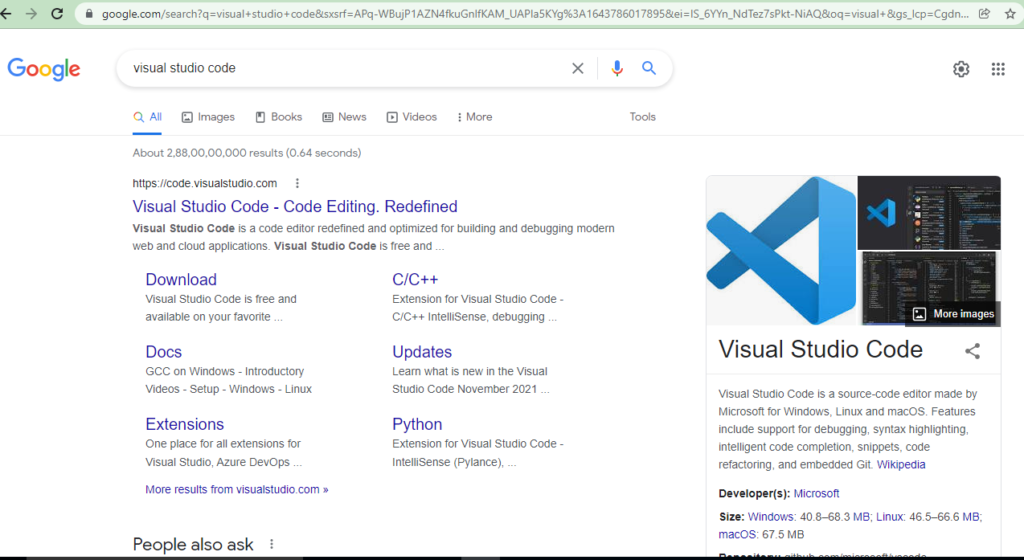This screenshot has width=1024, height=560.
Task: Click the 46.5–66.6 MB size value
Action: pyautogui.click(x=944, y=517)
